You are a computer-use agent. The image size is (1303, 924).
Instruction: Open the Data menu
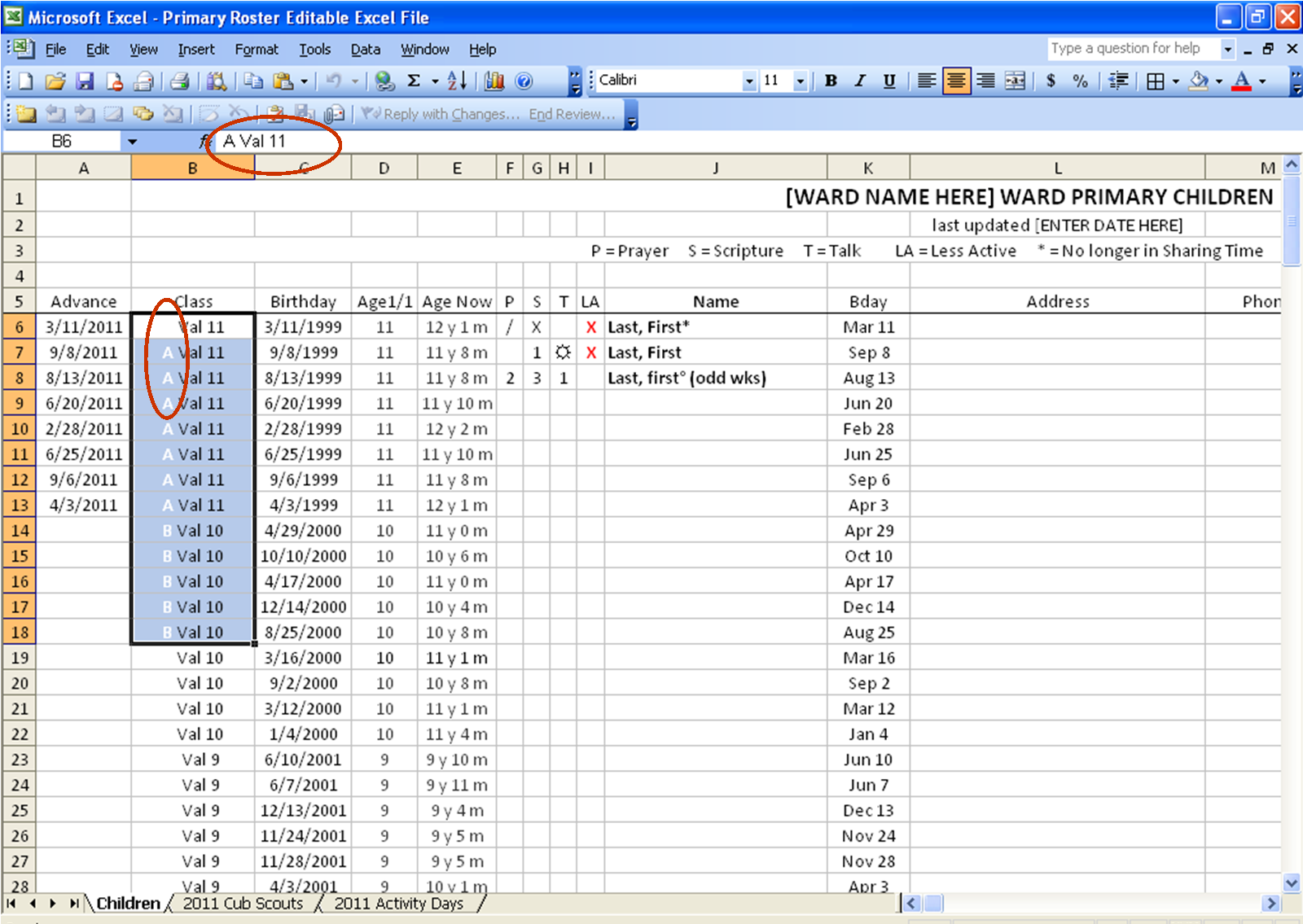coord(365,50)
